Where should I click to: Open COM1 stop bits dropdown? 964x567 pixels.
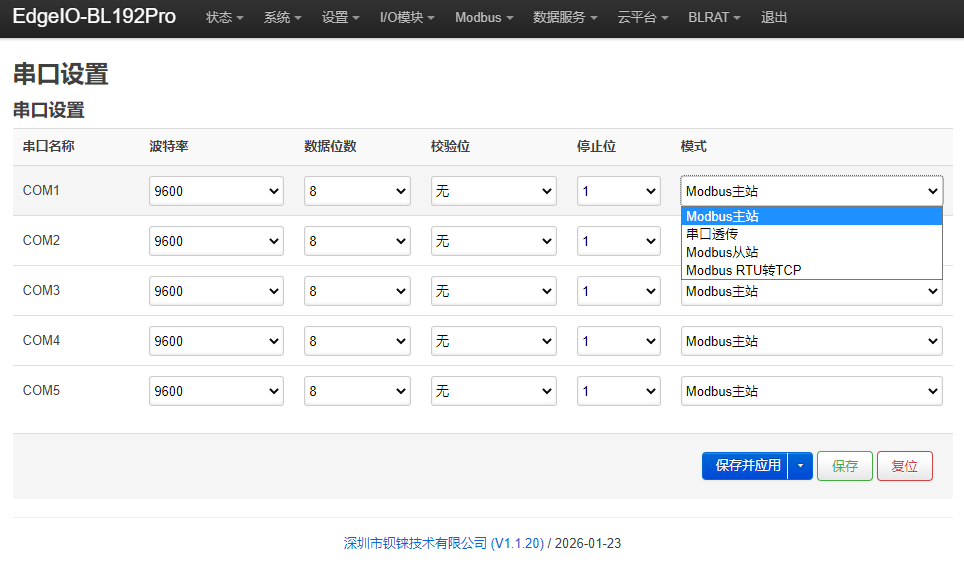pos(618,191)
